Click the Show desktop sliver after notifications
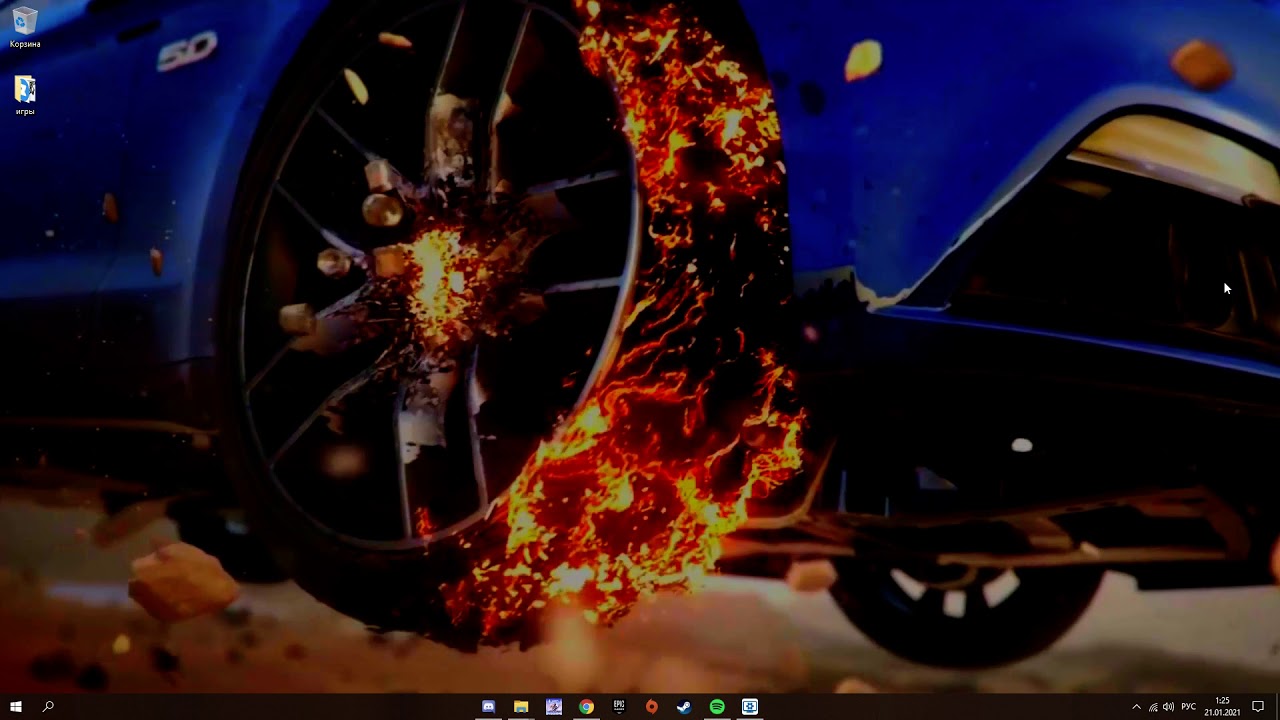The width and height of the screenshot is (1280, 720). click(1277, 707)
